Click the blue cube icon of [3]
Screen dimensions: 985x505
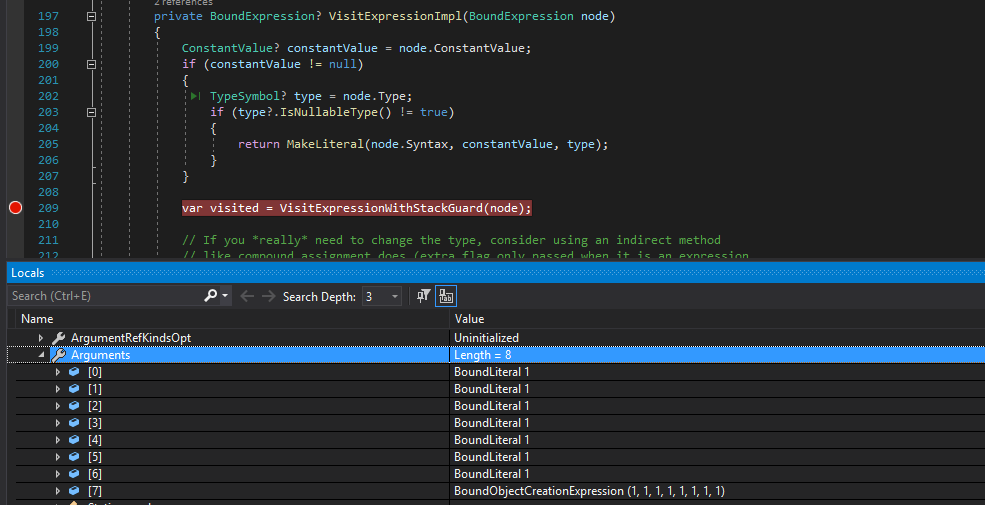pyautogui.click(x=74, y=423)
